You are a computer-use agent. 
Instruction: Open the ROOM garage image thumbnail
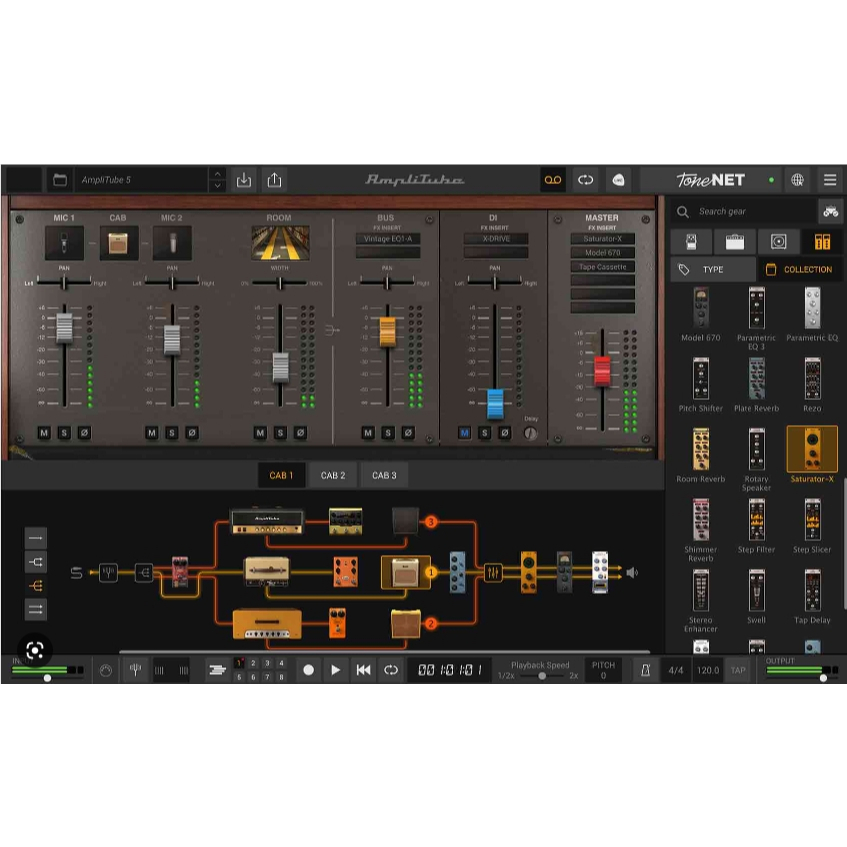pos(280,243)
